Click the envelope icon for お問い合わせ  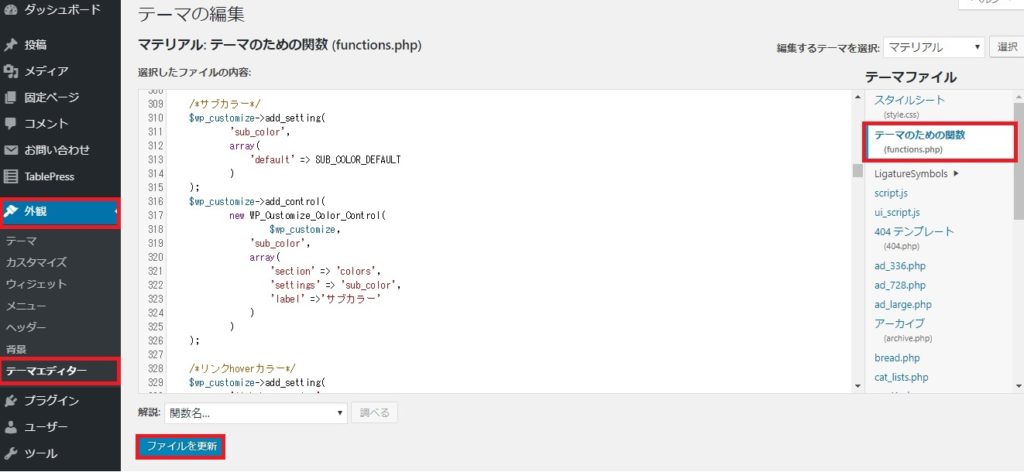tap(10, 150)
